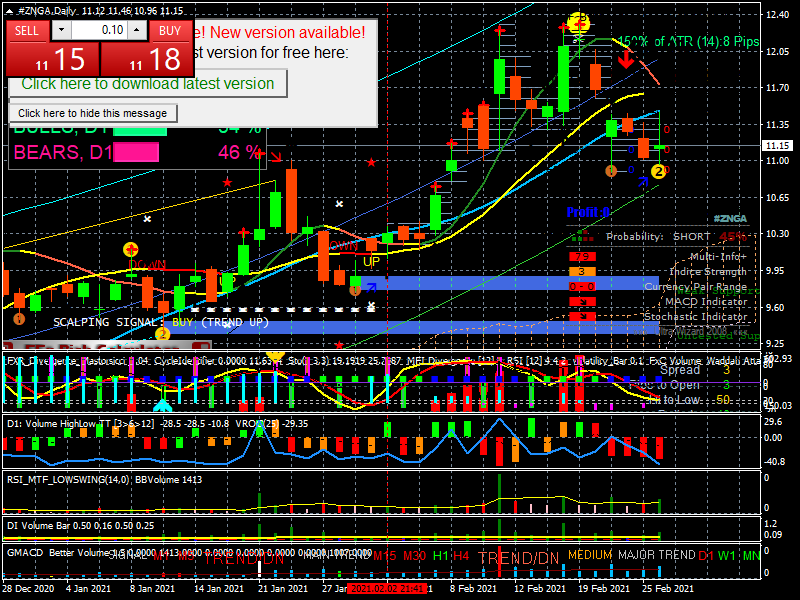Click the yellow circle marker at the chart top
The width and height of the screenshot is (800, 600).
579,22
